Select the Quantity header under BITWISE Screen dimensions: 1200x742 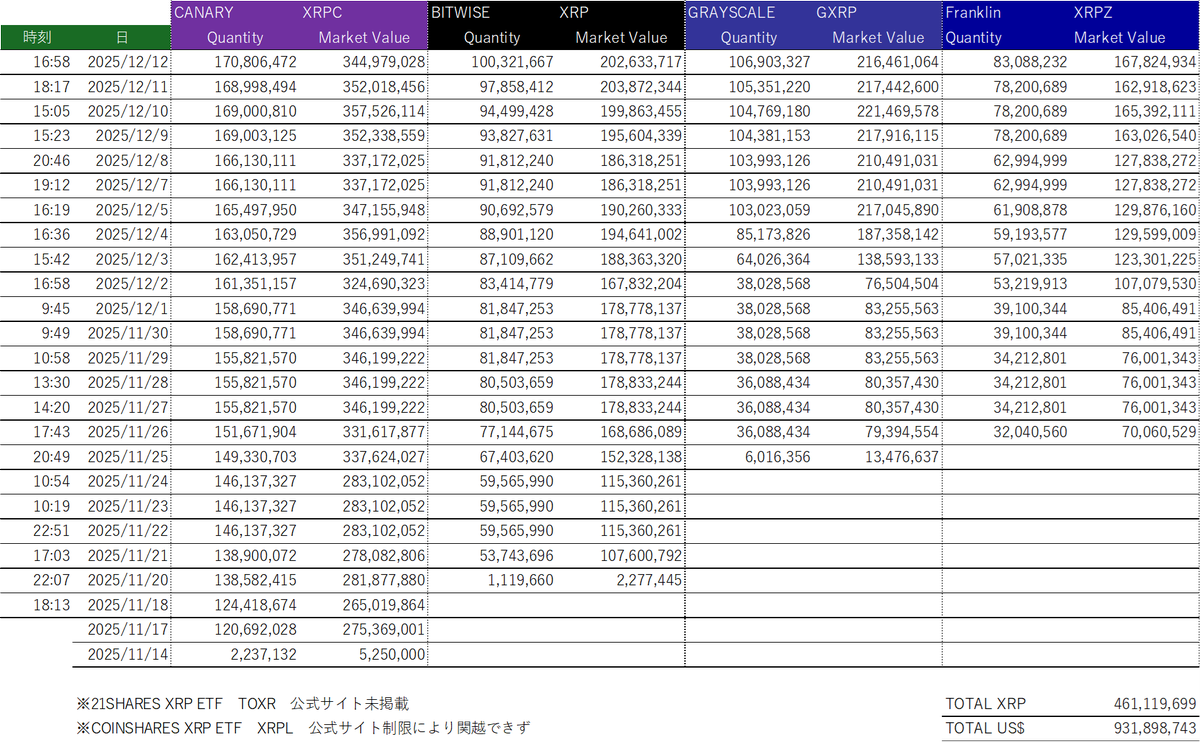tap(492, 37)
